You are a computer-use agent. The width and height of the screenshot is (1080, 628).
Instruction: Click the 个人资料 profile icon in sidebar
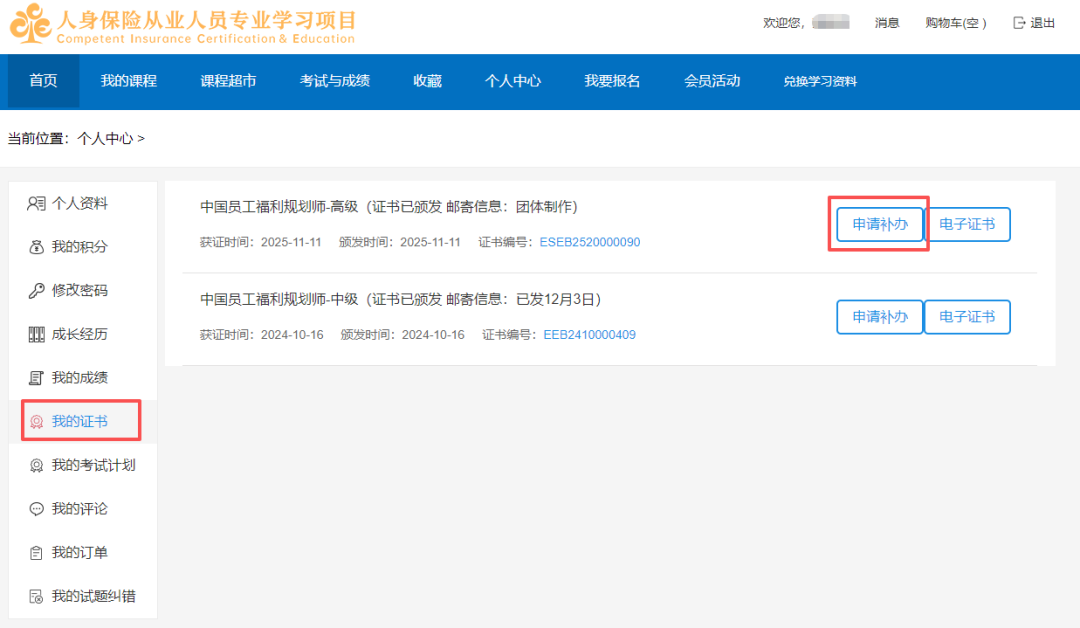(37, 204)
